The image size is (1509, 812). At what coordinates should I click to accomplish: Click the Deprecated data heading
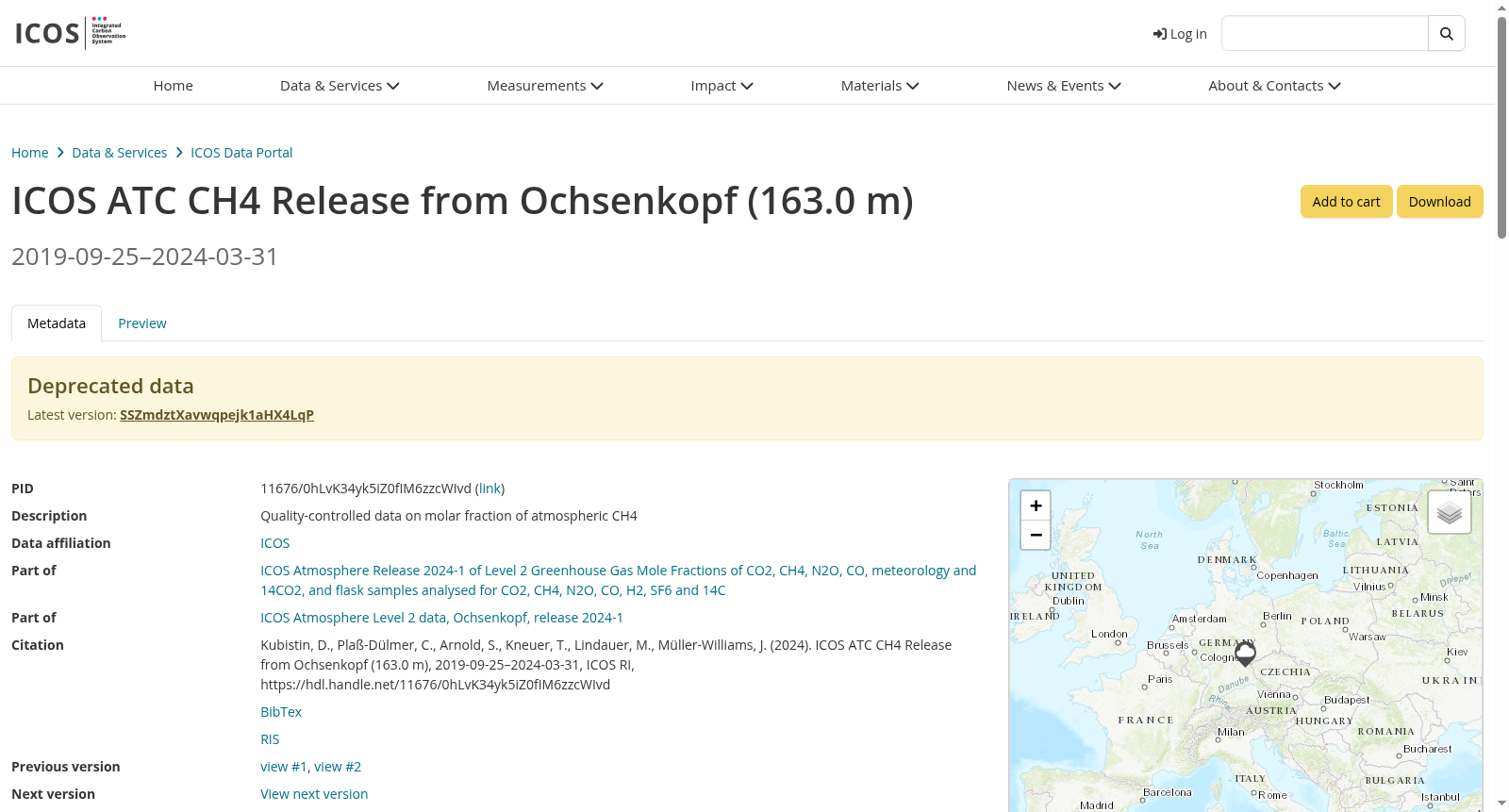pos(110,386)
